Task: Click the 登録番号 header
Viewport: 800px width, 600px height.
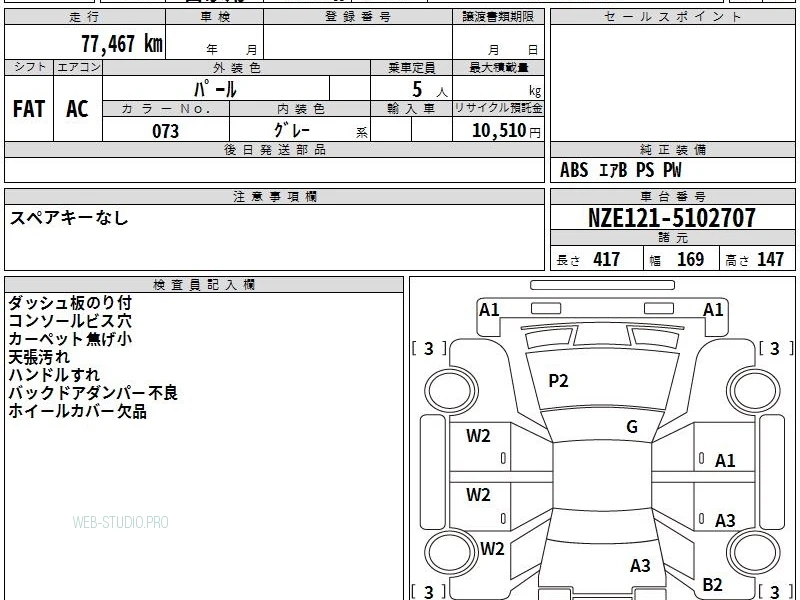Action: [x=358, y=17]
